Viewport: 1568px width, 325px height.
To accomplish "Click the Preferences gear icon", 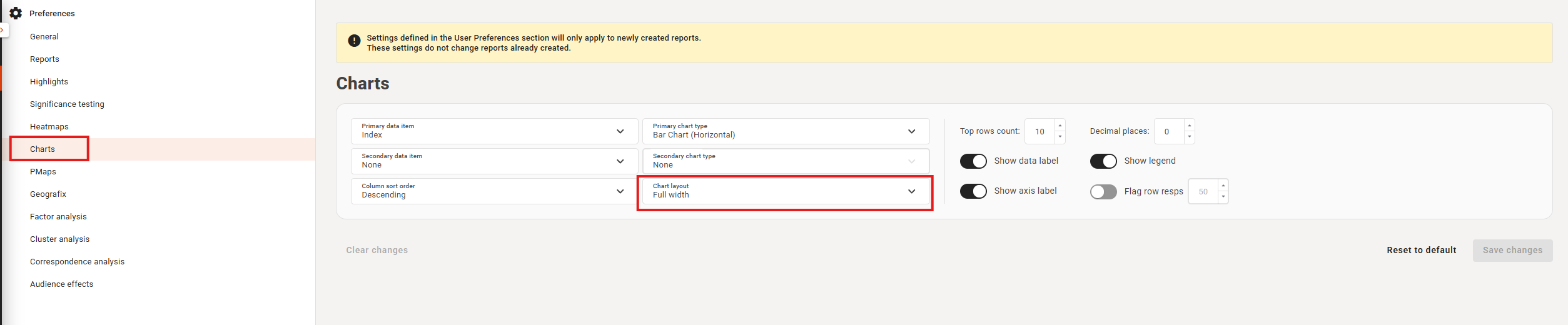I will [16, 13].
